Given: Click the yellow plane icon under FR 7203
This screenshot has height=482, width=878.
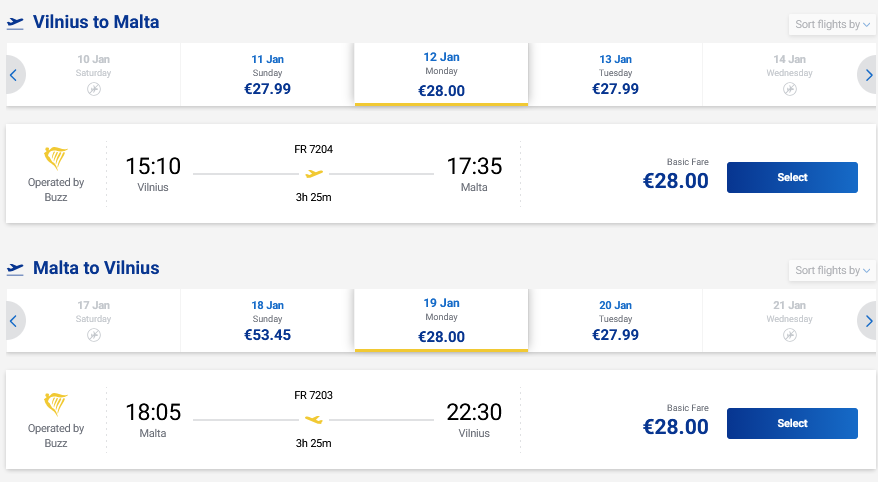Looking at the screenshot, I should [314, 420].
